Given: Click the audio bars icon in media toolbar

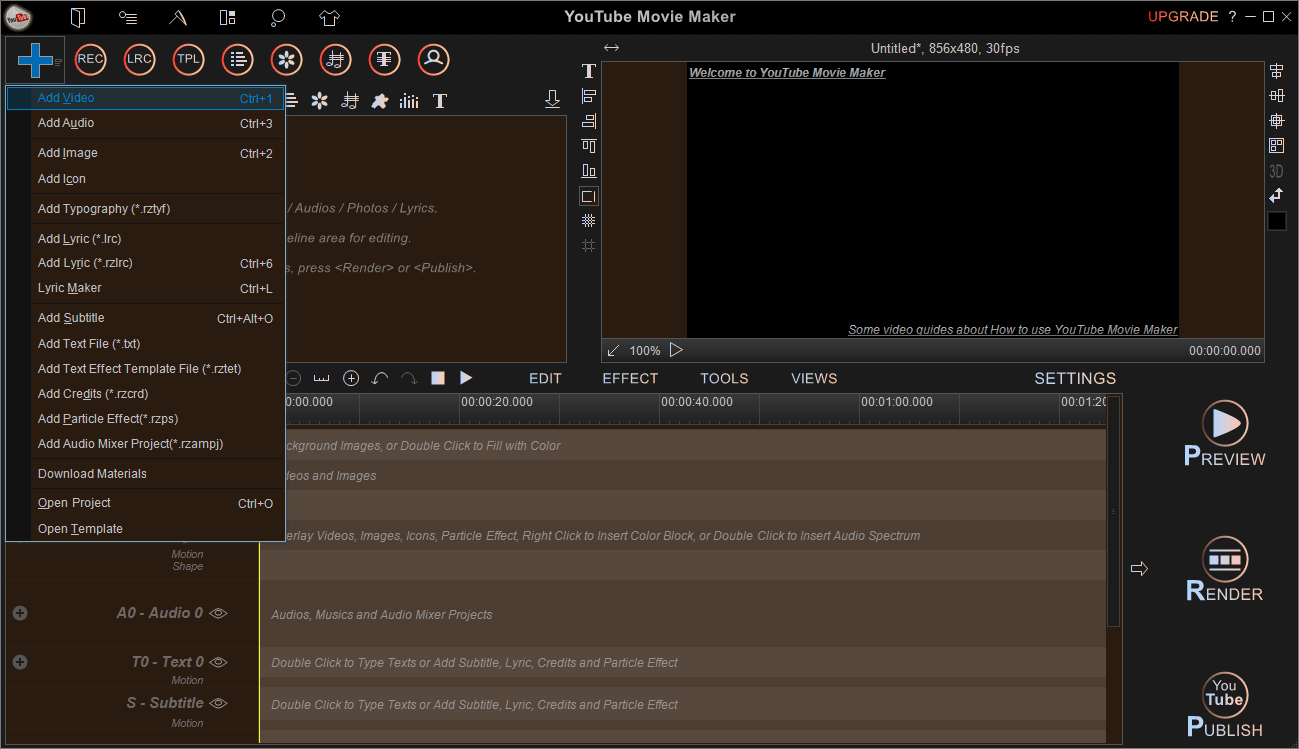Looking at the screenshot, I should 409,101.
